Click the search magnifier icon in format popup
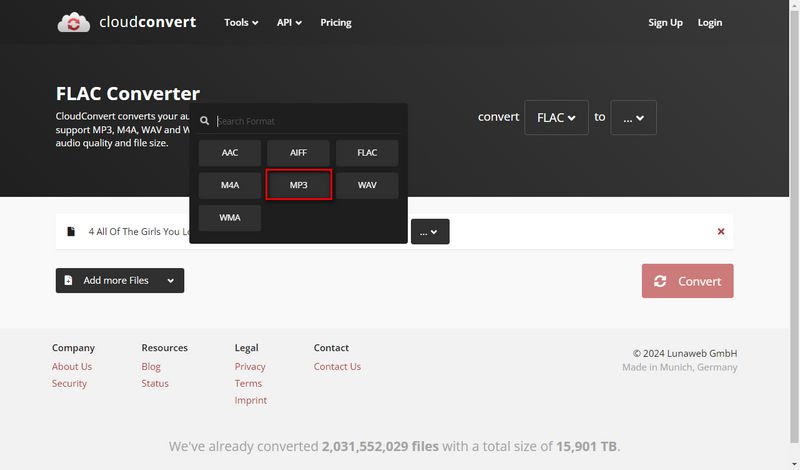800x470 pixels. [205, 121]
